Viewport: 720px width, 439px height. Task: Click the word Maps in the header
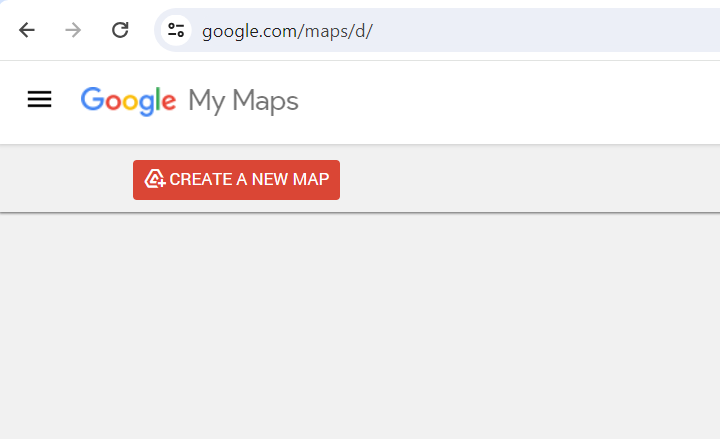[x=265, y=101]
